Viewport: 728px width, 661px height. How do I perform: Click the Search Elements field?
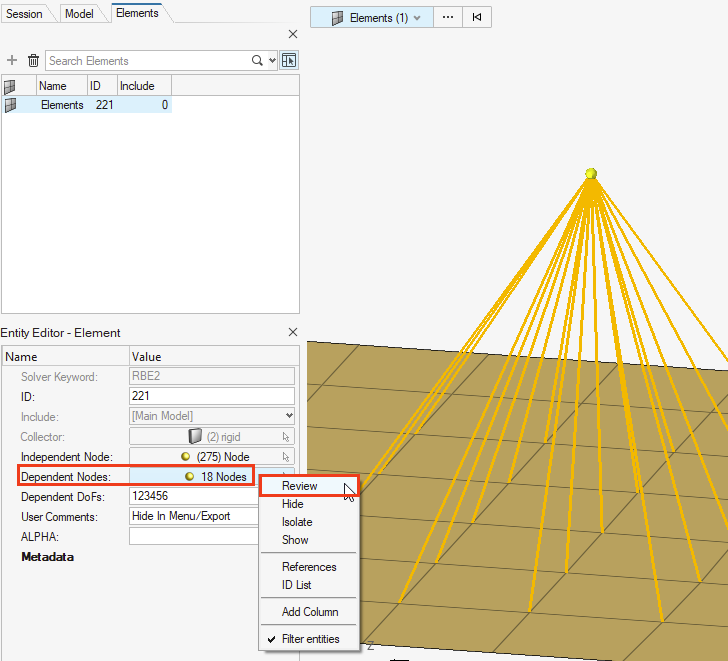[x=149, y=61]
